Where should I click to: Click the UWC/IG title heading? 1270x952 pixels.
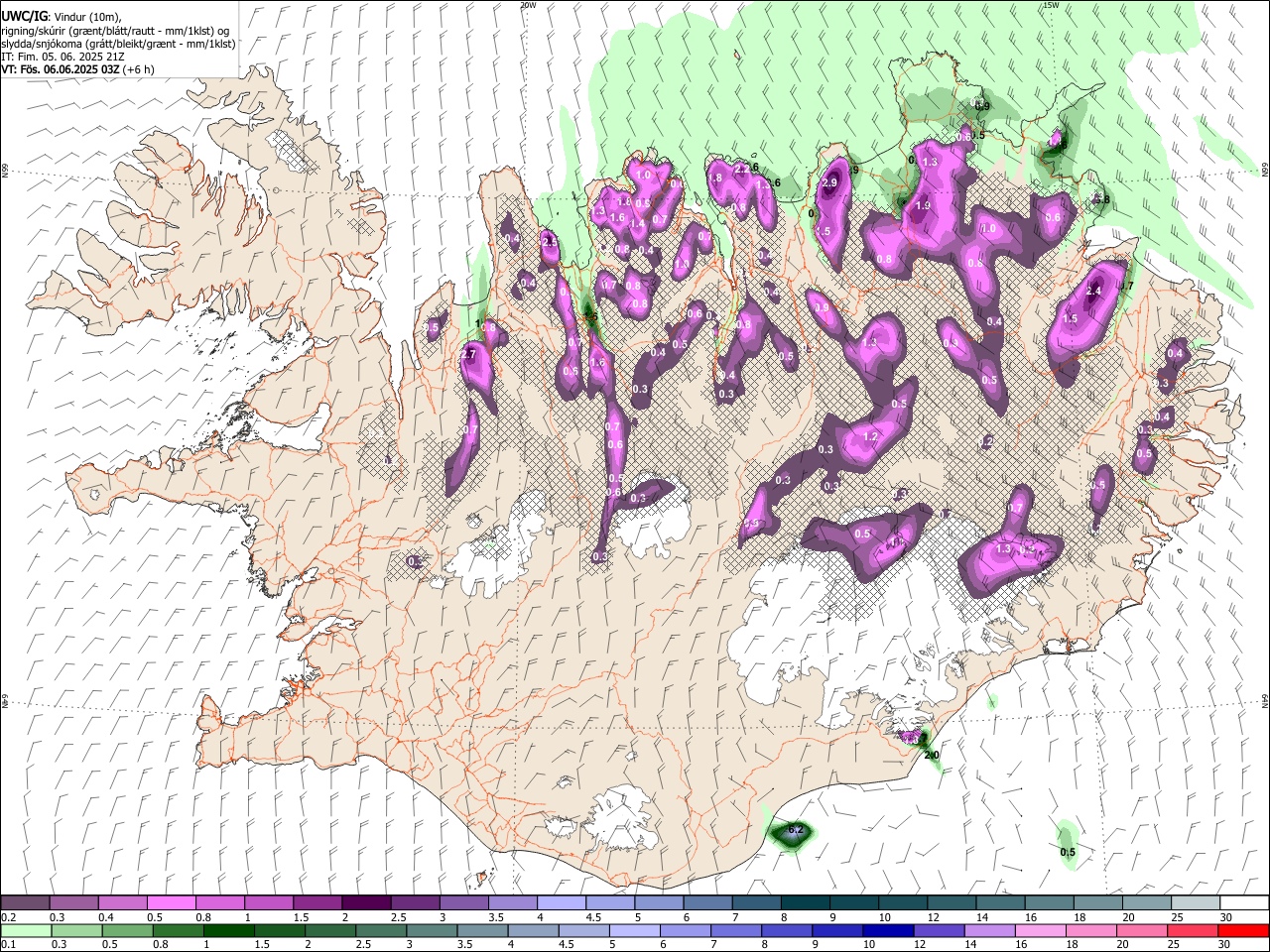25,15
